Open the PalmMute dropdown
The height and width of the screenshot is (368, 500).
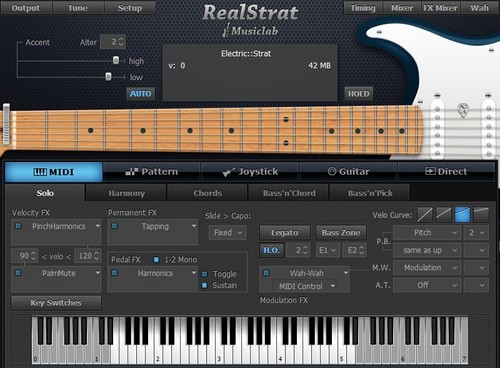coord(97,273)
